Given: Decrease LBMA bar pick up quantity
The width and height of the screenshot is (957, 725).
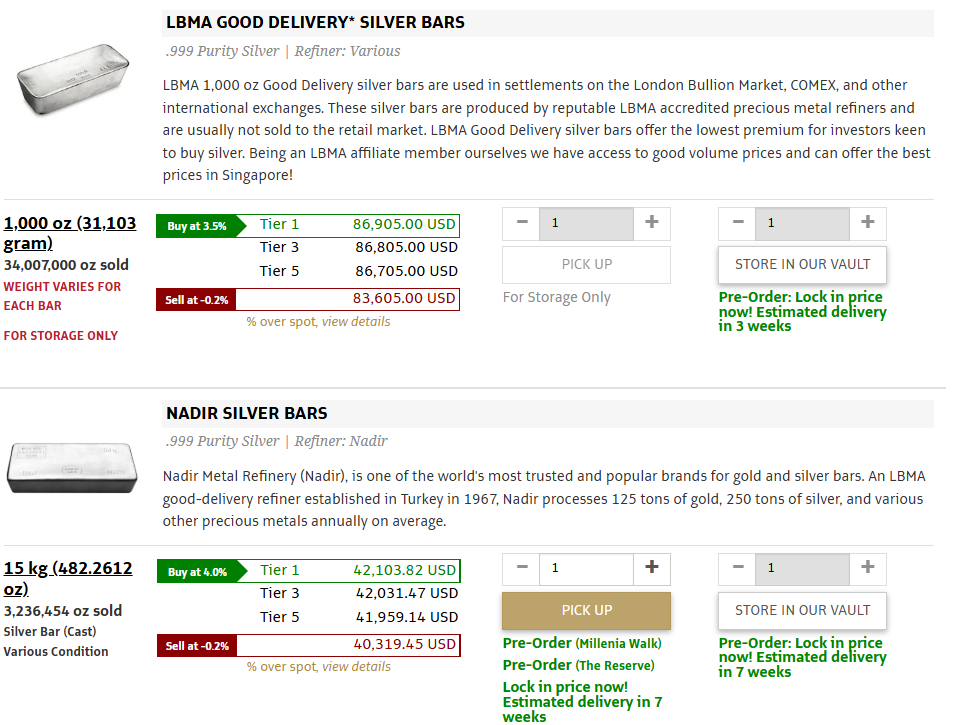Looking at the screenshot, I should pyautogui.click(x=522, y=223).
